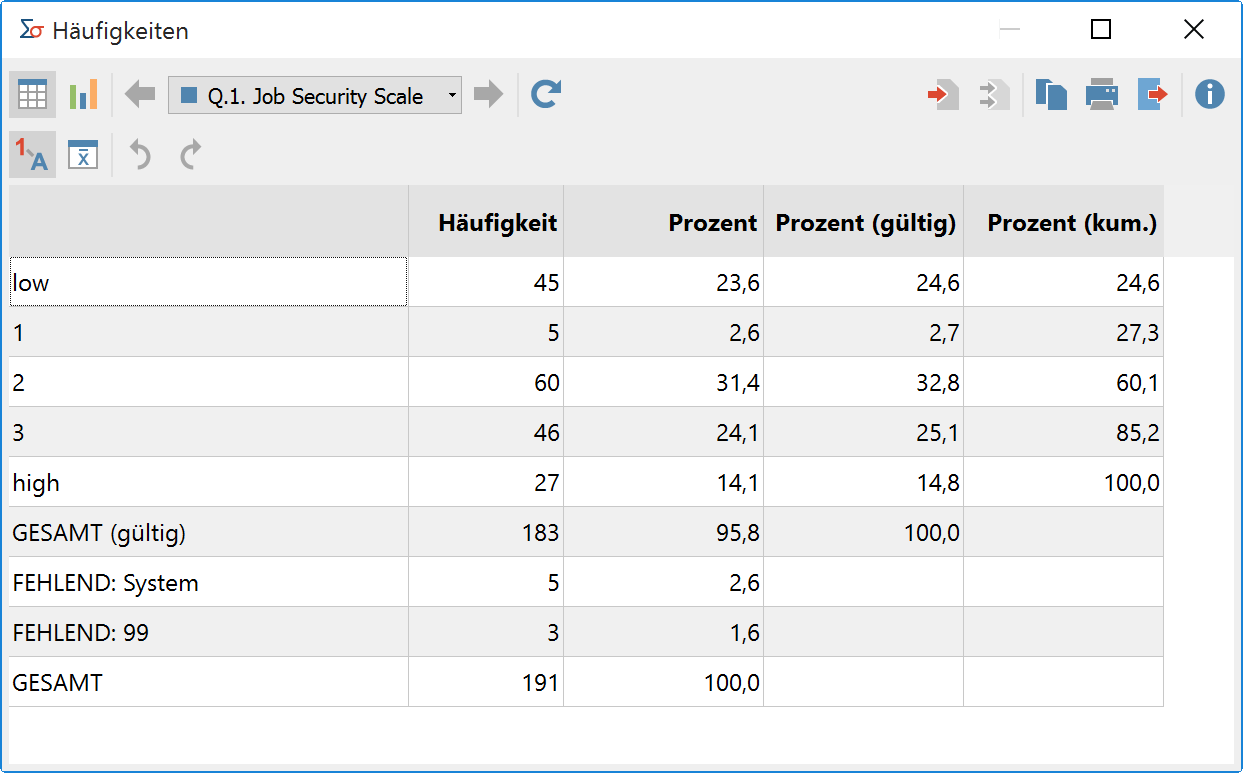Copy table to clipboard icon
Screen dimensions: 1243x773
[1051, 95]
